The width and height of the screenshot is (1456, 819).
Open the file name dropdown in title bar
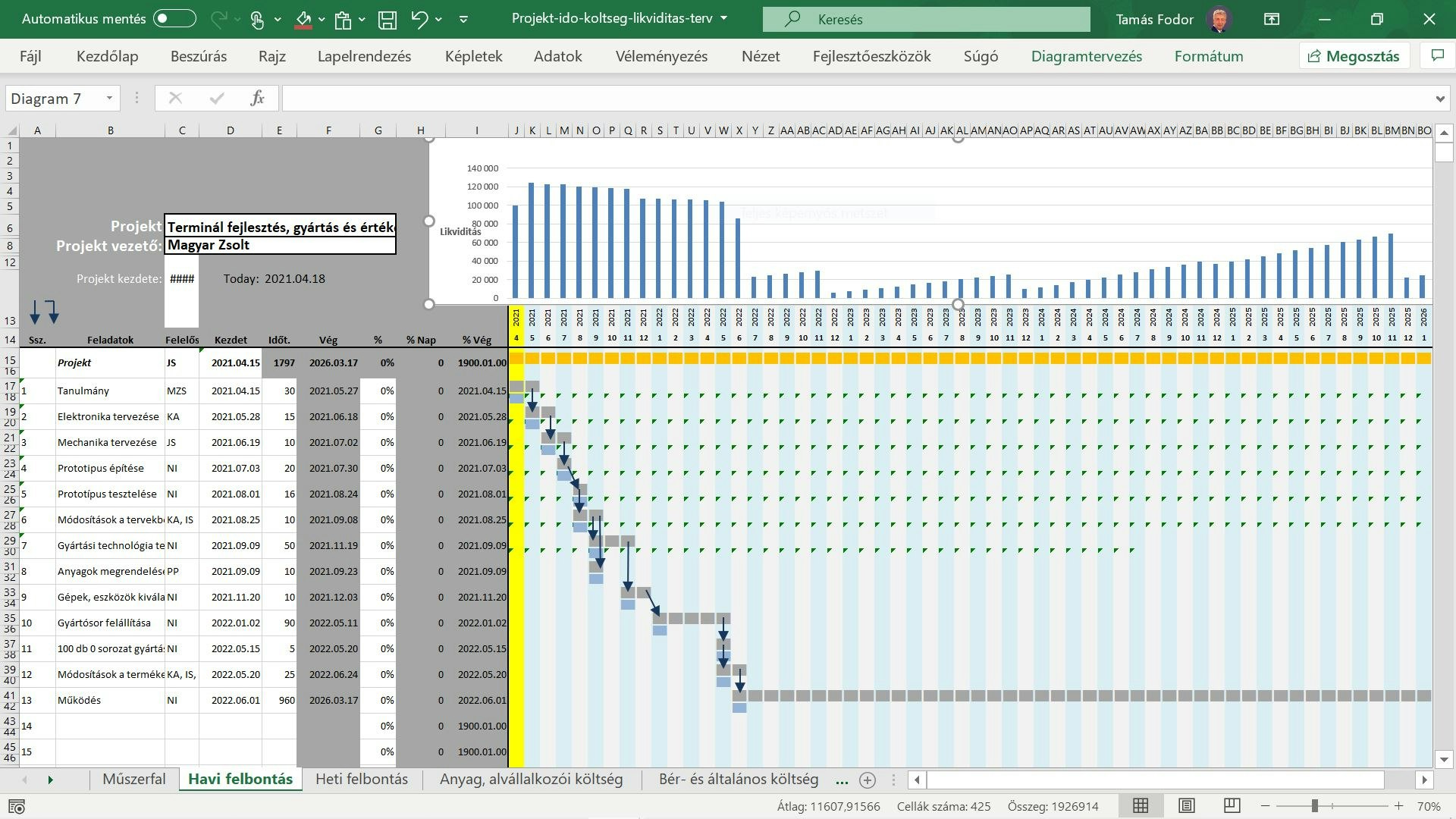723,18
